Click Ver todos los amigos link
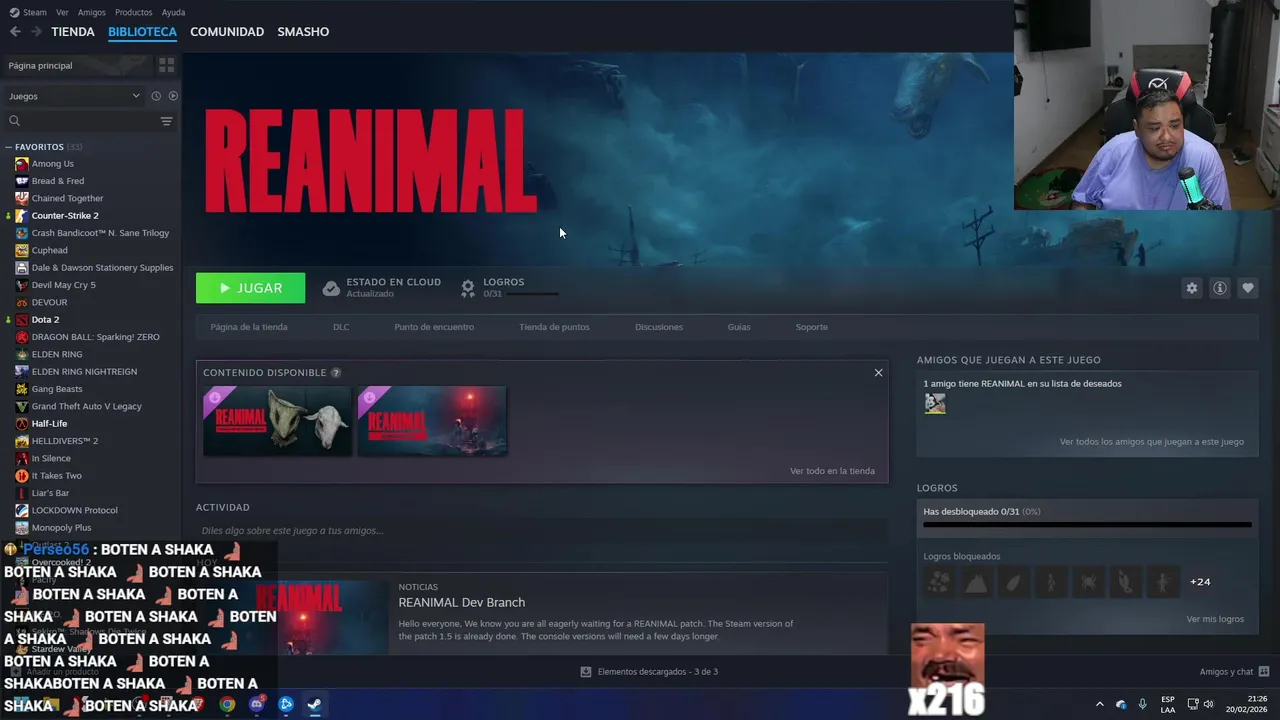 tap(1152, 442)
